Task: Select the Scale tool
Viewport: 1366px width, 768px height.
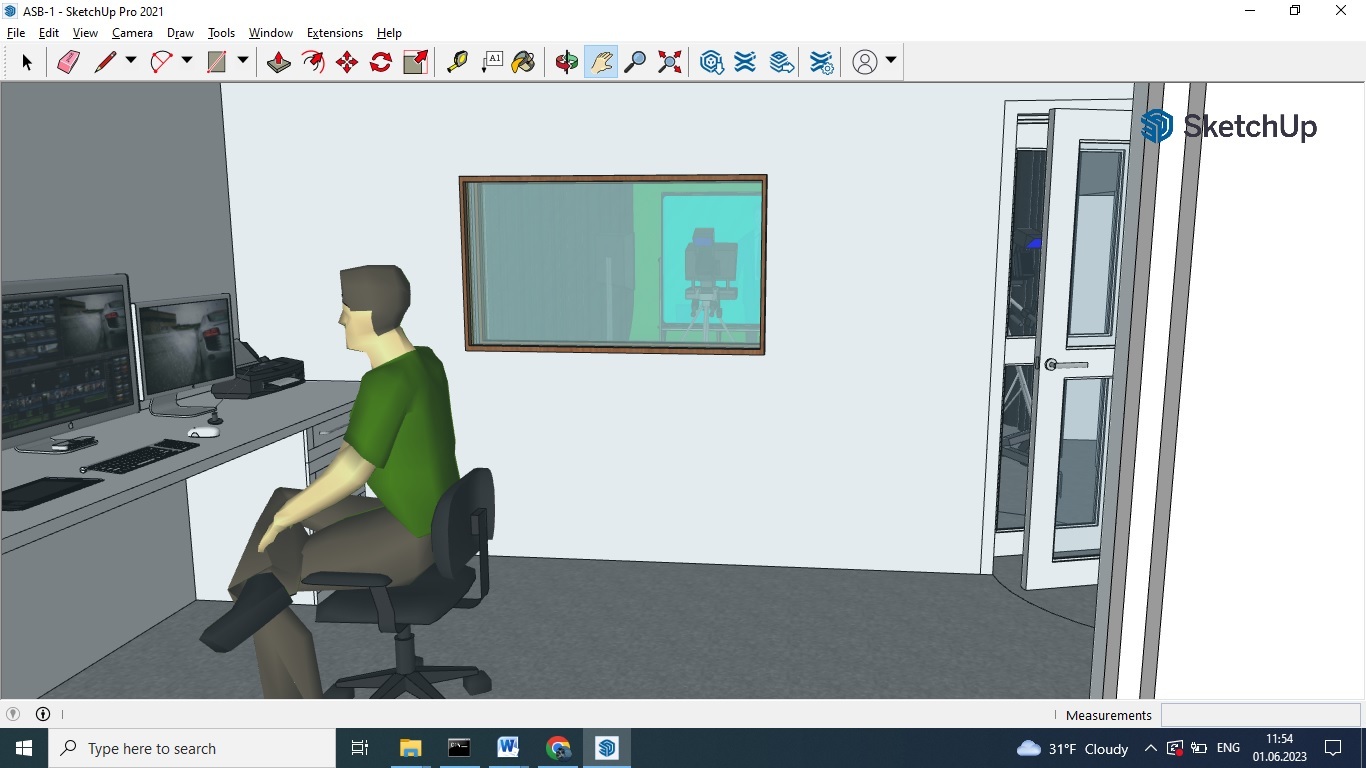Action: [415, 62]
